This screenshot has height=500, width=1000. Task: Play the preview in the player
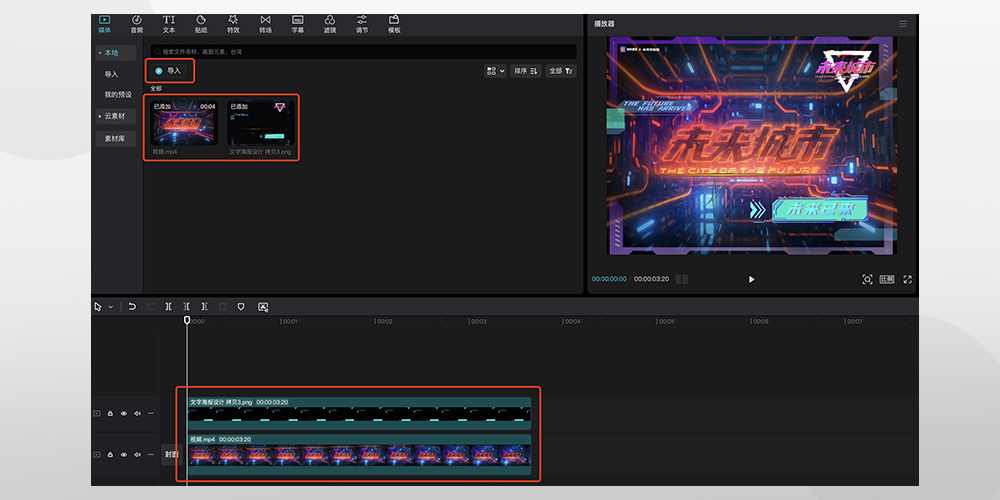tap(751, 279)
